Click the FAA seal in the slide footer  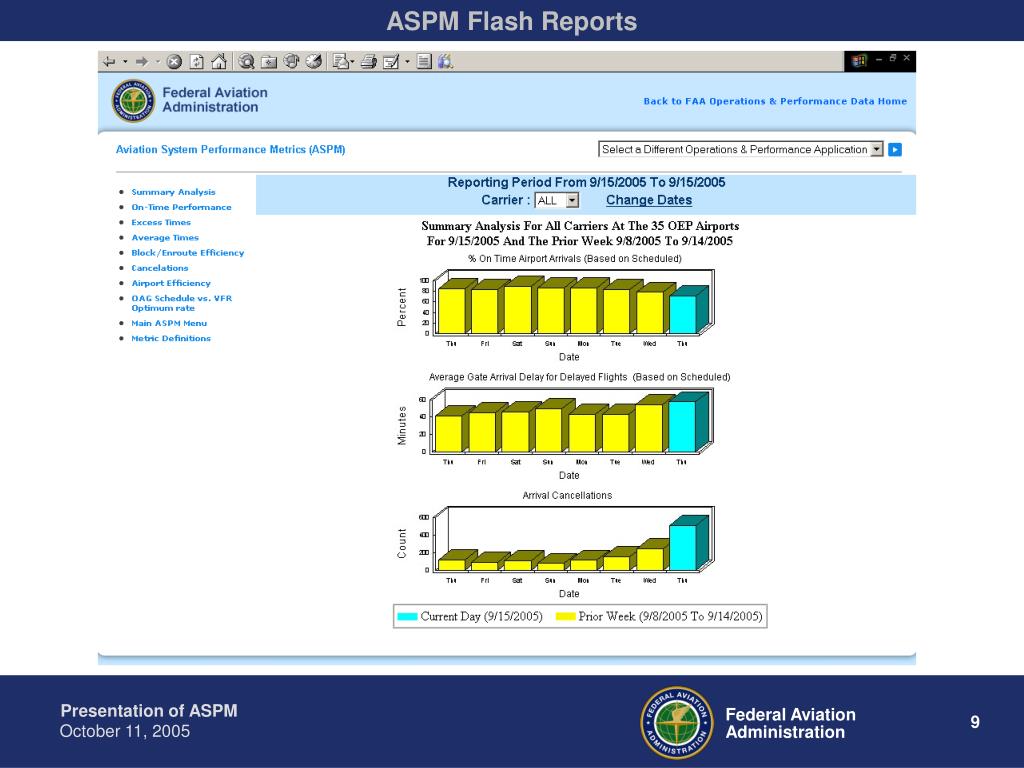coord(677,723)
